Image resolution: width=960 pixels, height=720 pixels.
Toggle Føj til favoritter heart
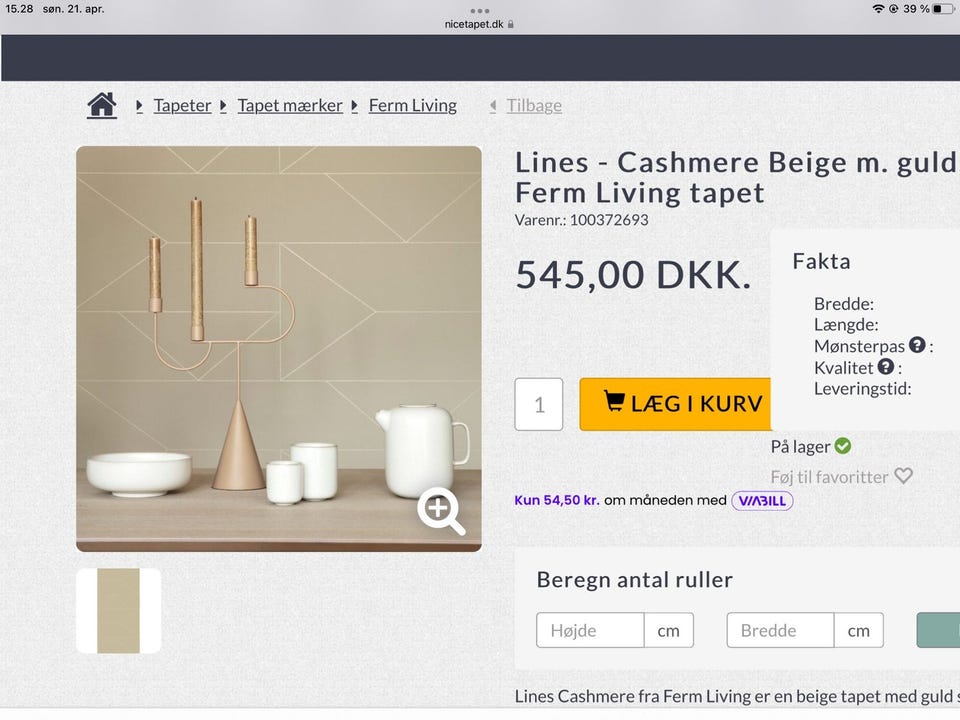click(905, 476)
